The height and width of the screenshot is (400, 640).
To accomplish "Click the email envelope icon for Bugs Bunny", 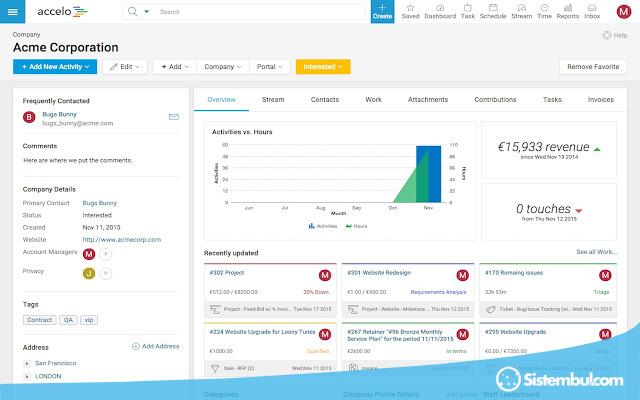I will [x=174, y=117].
